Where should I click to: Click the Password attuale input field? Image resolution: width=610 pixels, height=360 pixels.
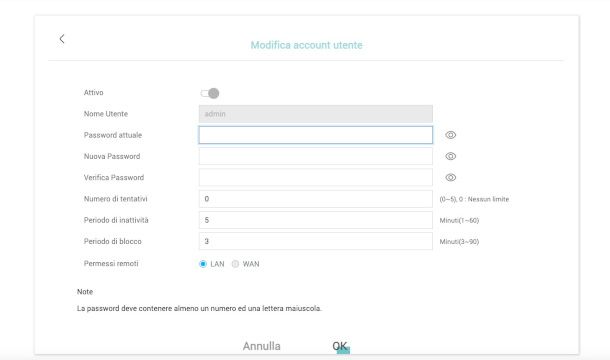[x=316, y=135]
